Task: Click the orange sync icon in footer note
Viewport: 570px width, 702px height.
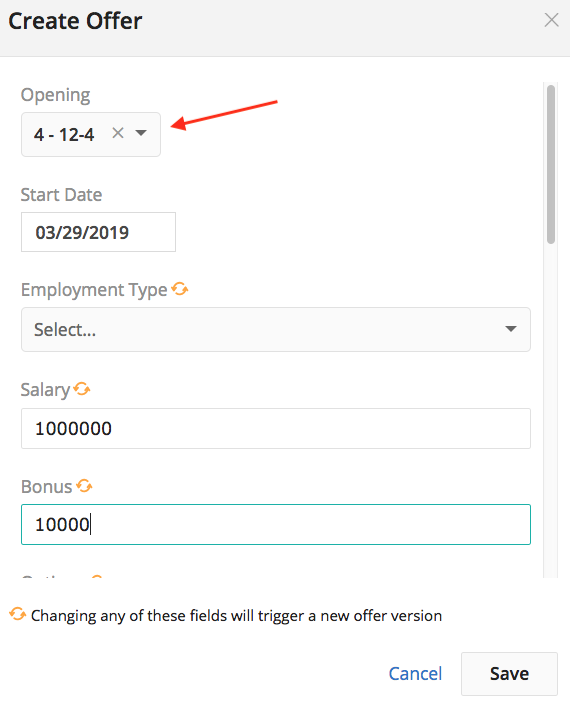Action: click(17, 614)
